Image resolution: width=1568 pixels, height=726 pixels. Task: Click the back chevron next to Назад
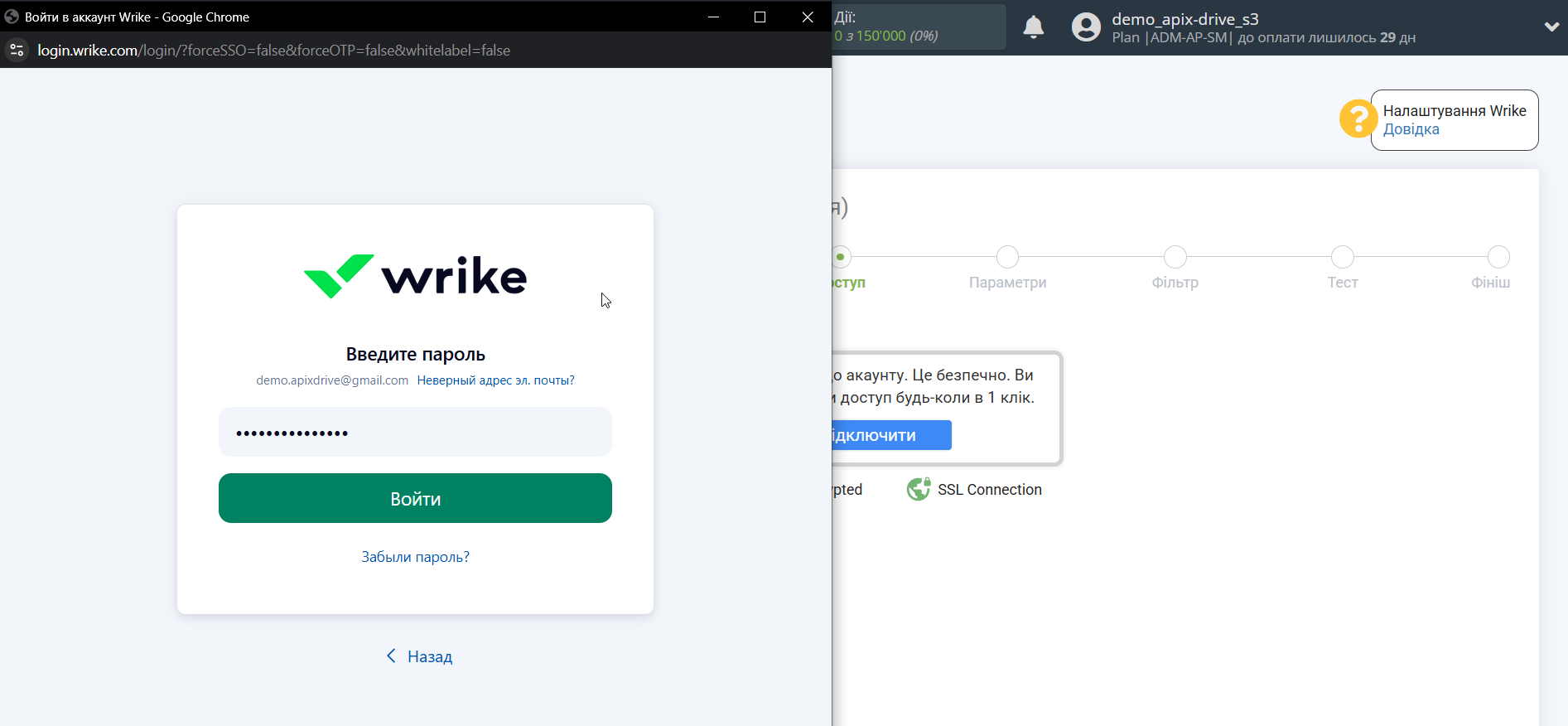391,656
